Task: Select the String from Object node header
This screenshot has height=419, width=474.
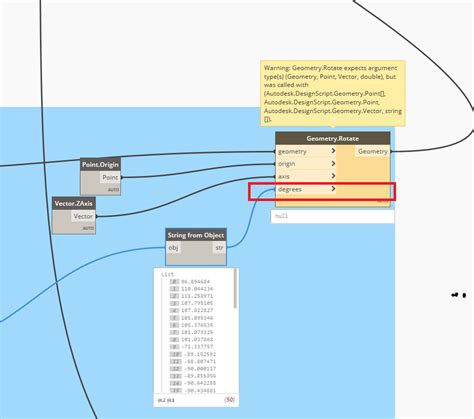Action: [x=196, y=235]
